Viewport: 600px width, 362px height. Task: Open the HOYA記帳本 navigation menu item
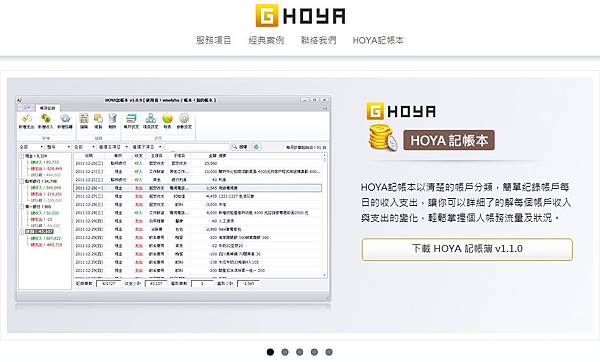[378, 40]
